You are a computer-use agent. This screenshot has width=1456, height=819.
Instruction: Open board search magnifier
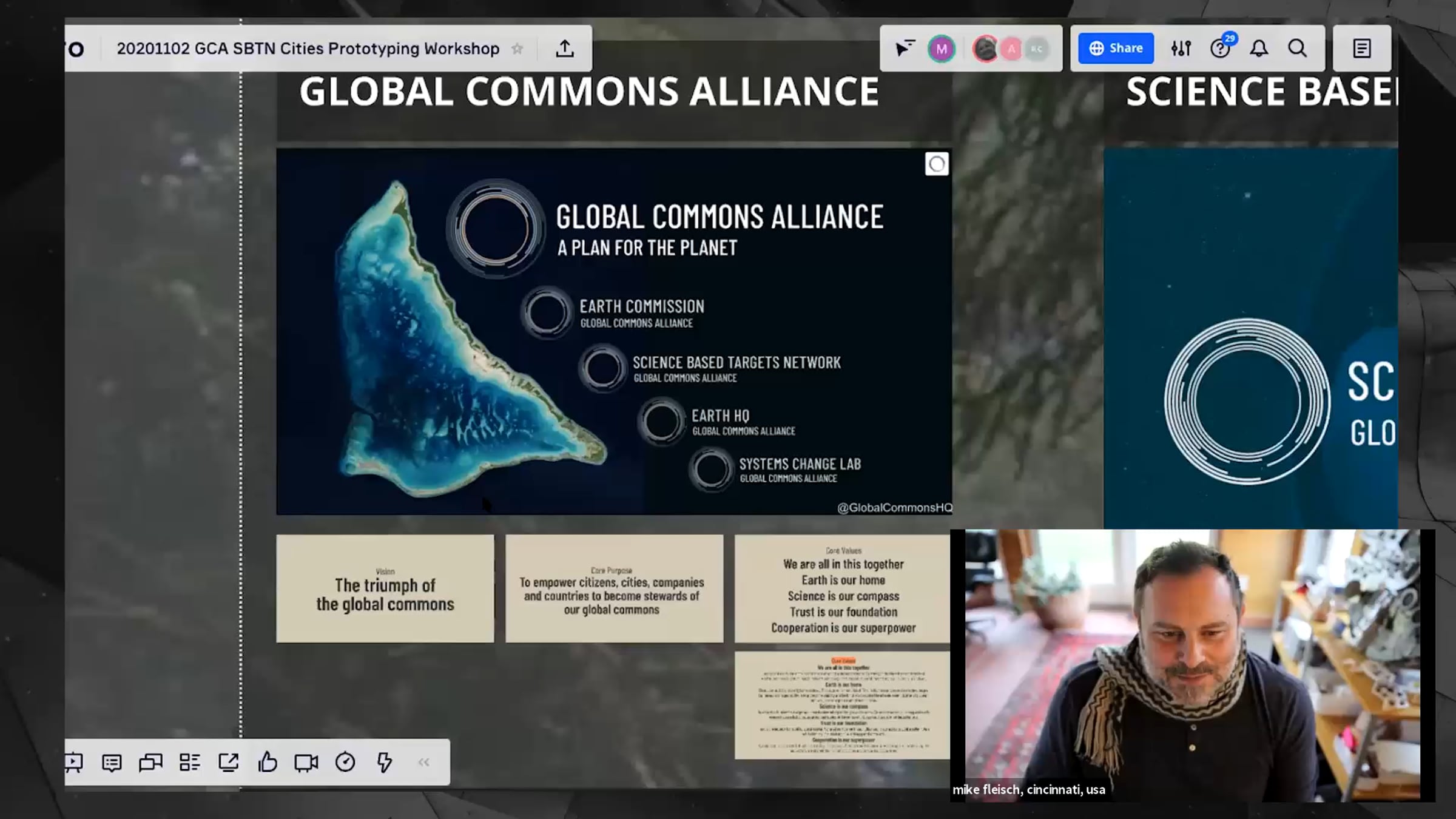coord(1298,49)
